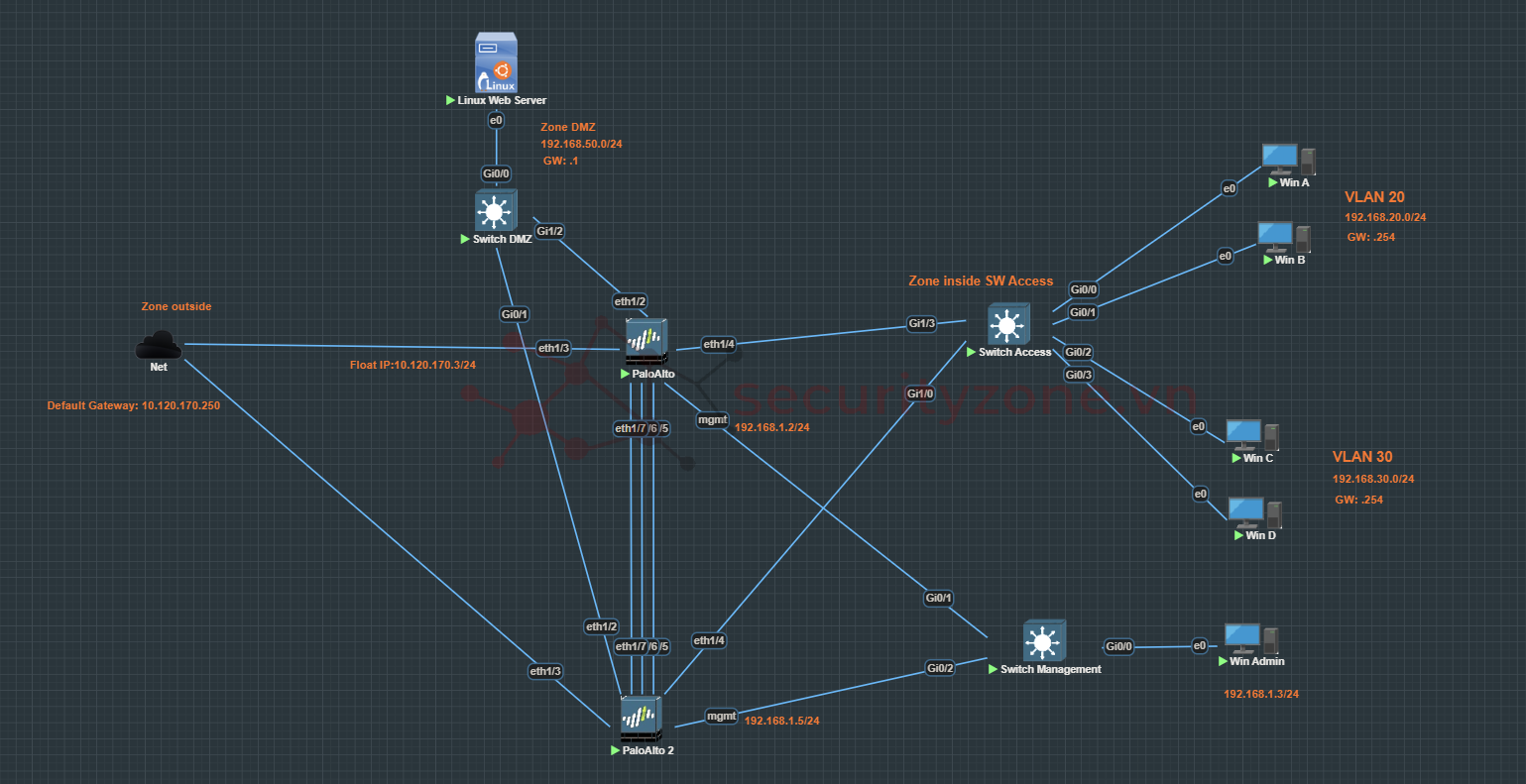Click the Zone DMZ text label

point(567,127)
